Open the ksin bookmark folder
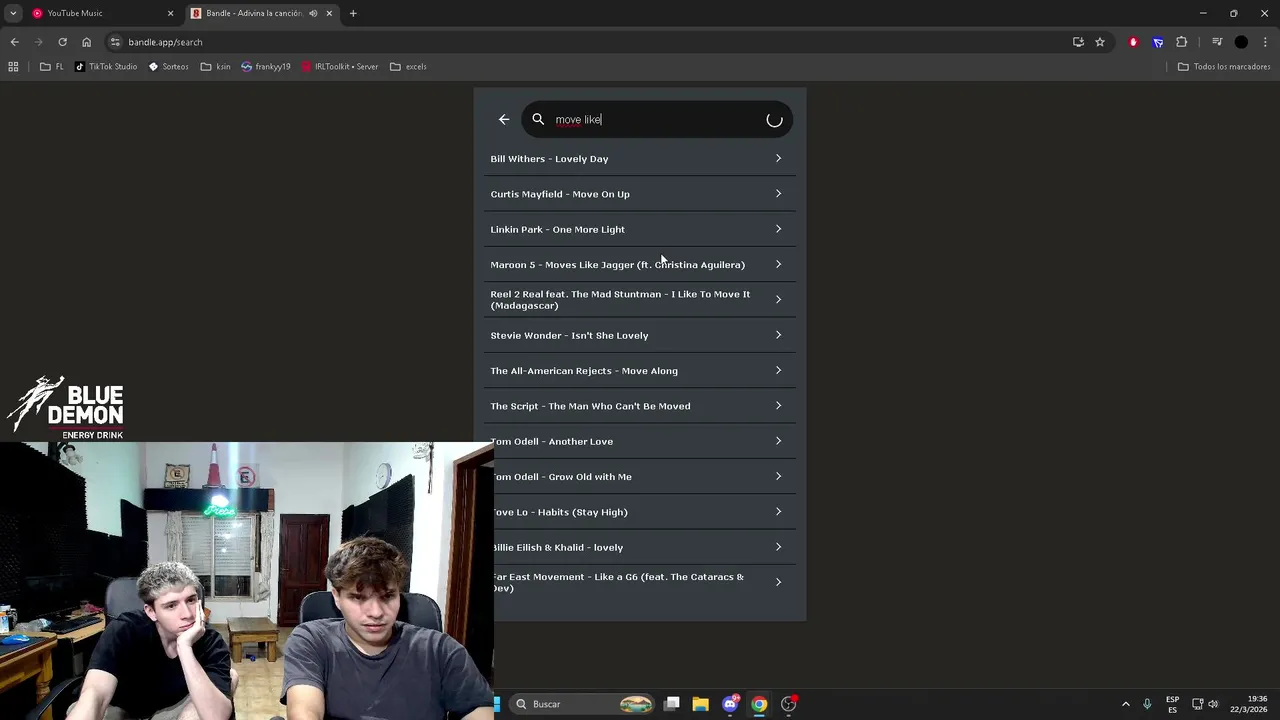This screenshot has height=720, width=1280. point(215,67)
